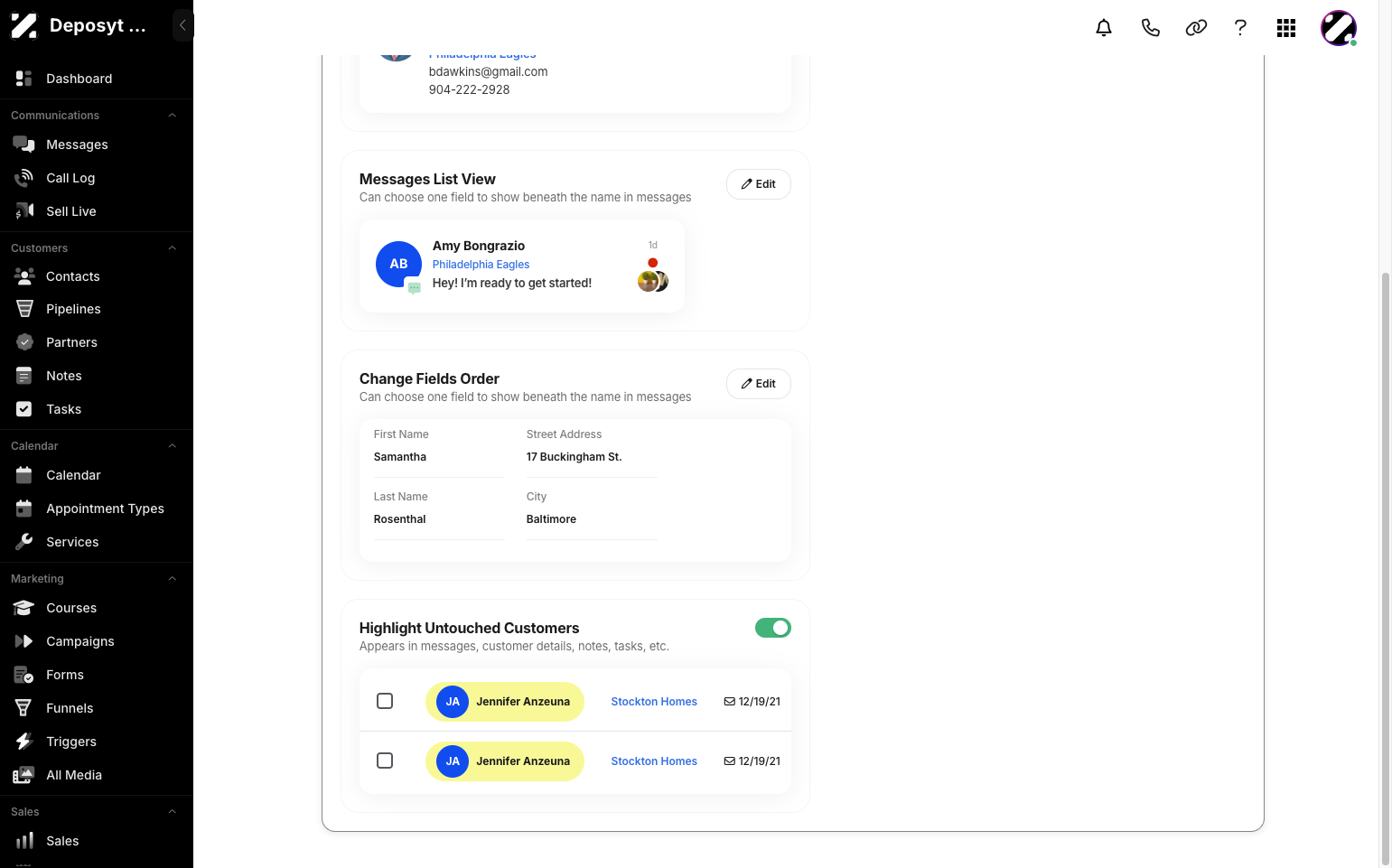Screen dimensions: 1392x868
Task: Click the link chain icon in header
Action: (x=1196, y=28)
